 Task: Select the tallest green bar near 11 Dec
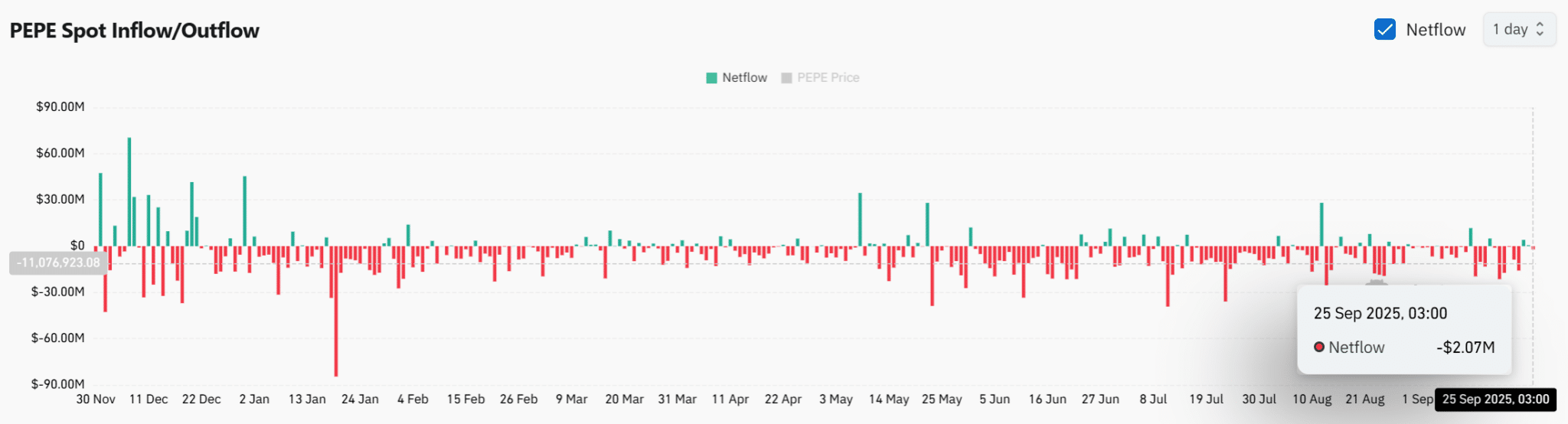point(129,192)
